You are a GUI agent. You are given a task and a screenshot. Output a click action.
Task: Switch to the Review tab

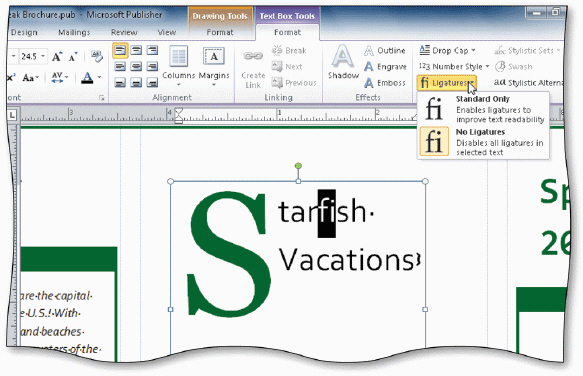(124, 32)
